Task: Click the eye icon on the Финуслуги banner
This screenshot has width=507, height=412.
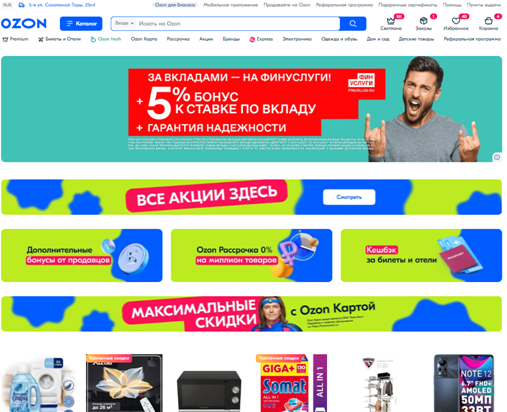Action: 497,157
